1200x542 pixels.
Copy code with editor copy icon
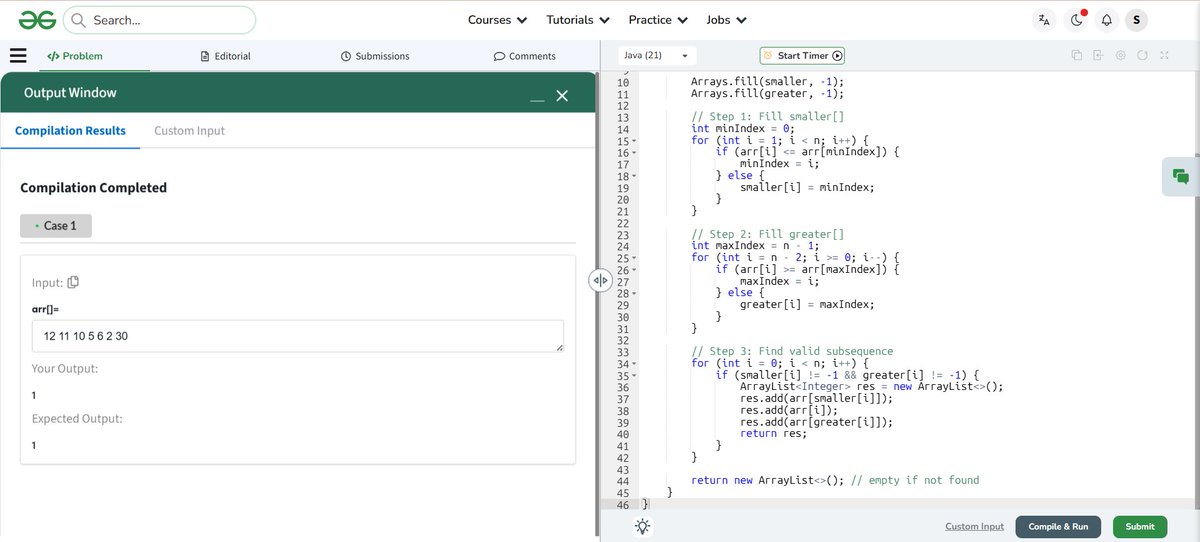pos(1076,56)
